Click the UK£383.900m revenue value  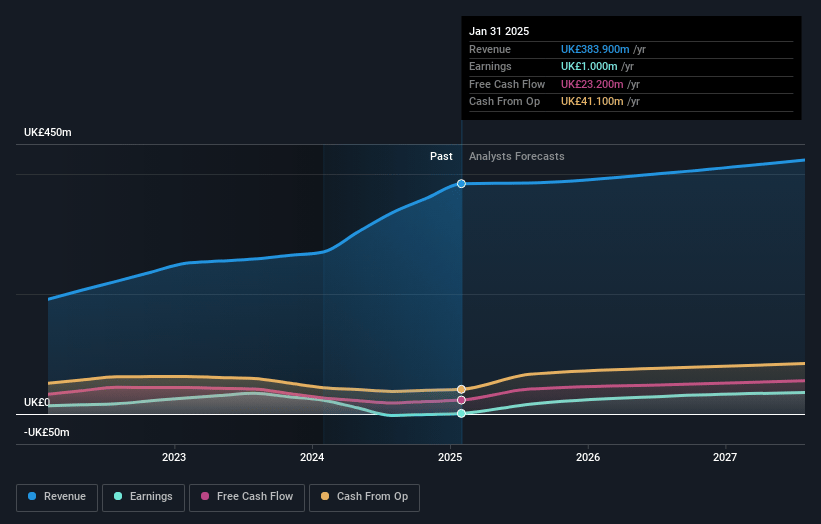[595, 49]
